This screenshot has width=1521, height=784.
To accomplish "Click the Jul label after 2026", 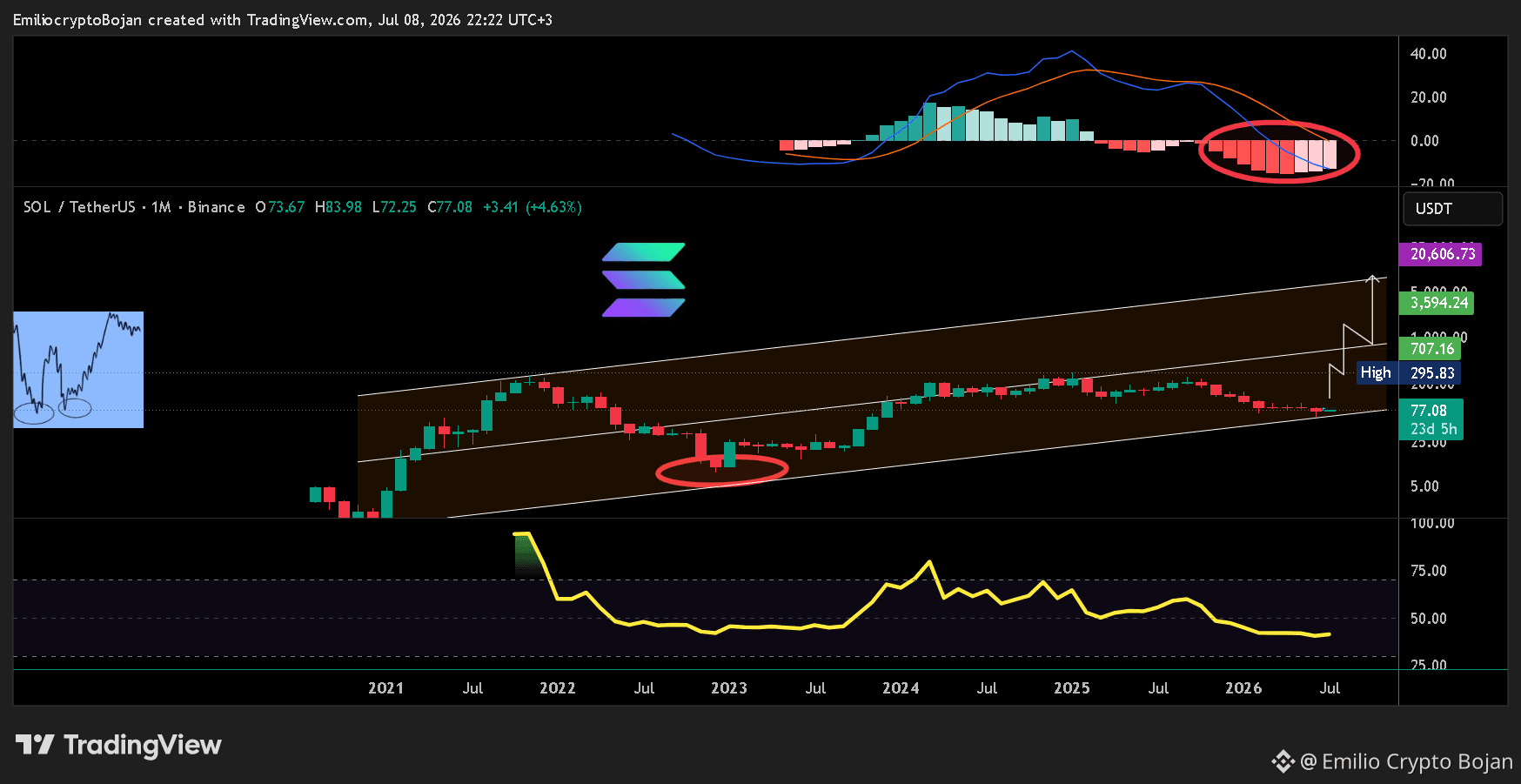I will pyautogui.click(x=1330, y=688).
